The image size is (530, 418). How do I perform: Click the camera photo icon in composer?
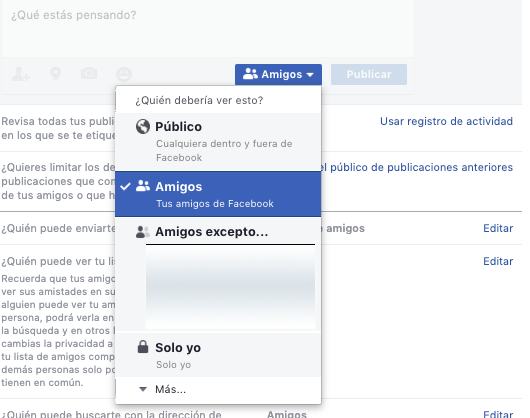pos(89,73)
